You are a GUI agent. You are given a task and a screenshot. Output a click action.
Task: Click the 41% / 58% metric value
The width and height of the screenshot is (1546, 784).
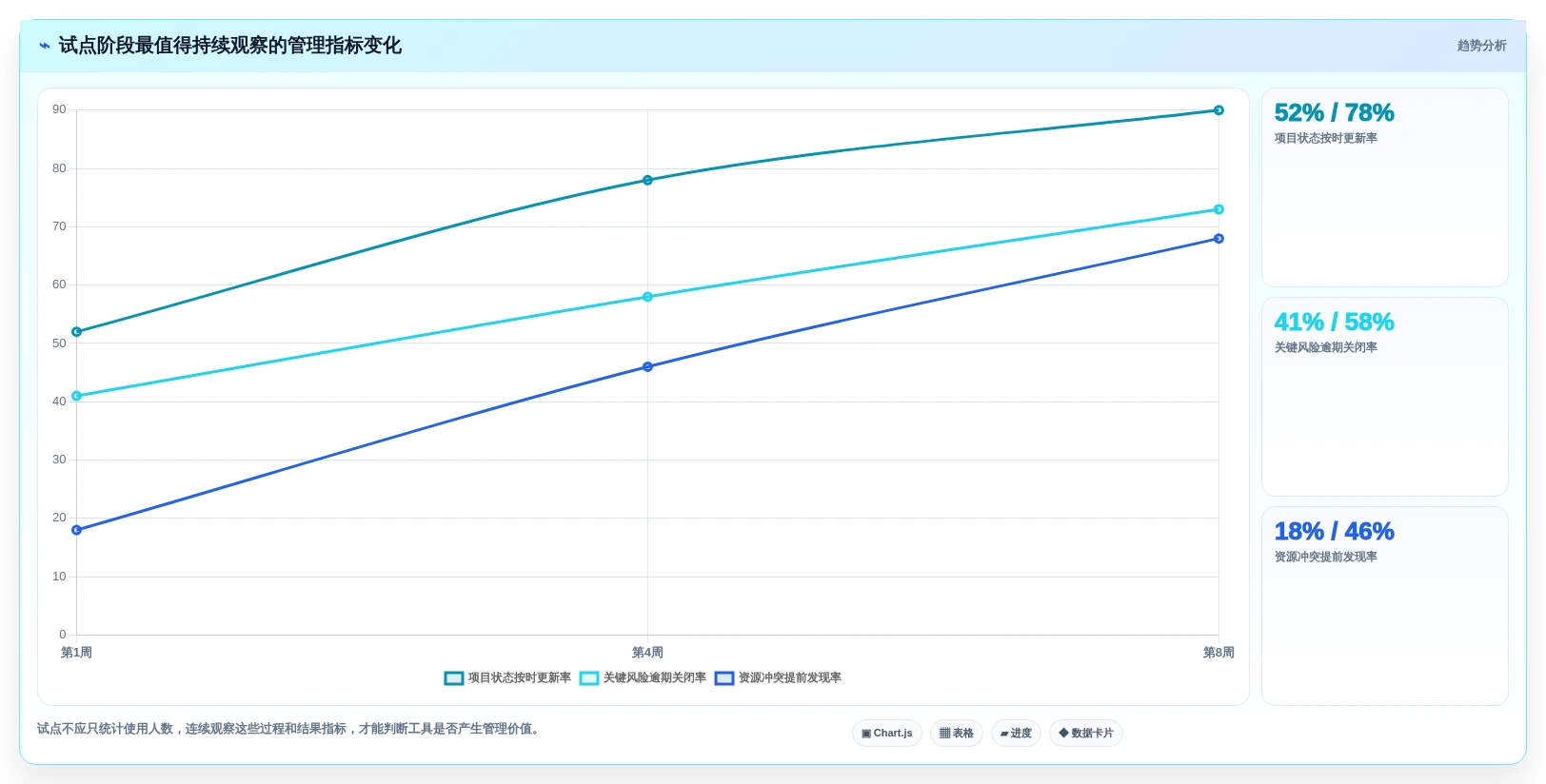[1334, 323]
